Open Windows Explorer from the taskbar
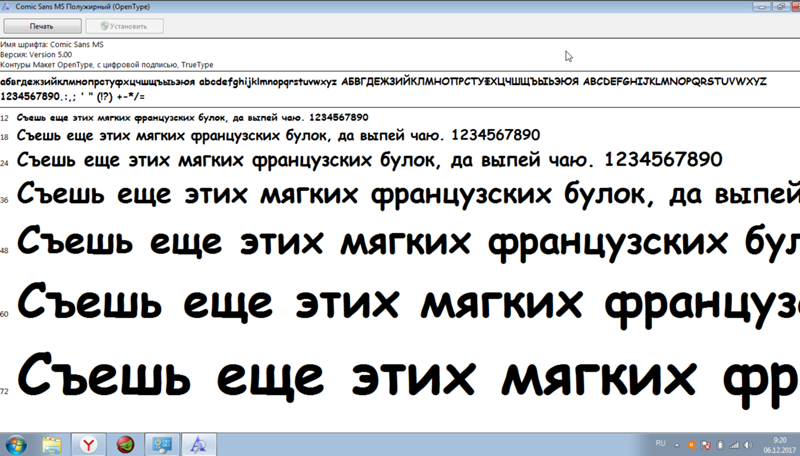This screenshot has height=456, width=800. point(52,445)
